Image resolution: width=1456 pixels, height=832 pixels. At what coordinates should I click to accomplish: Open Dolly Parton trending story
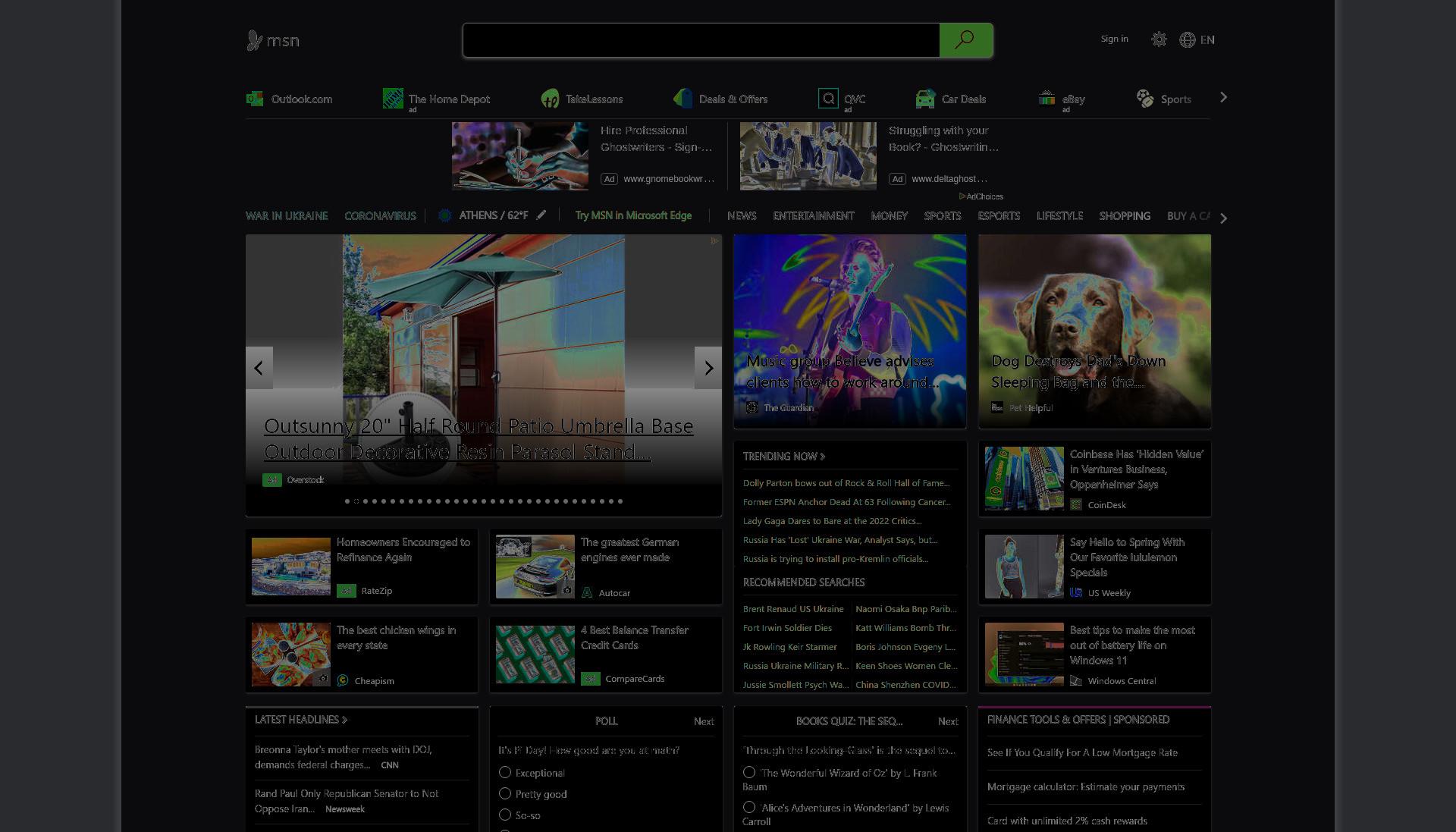[846, 483]
